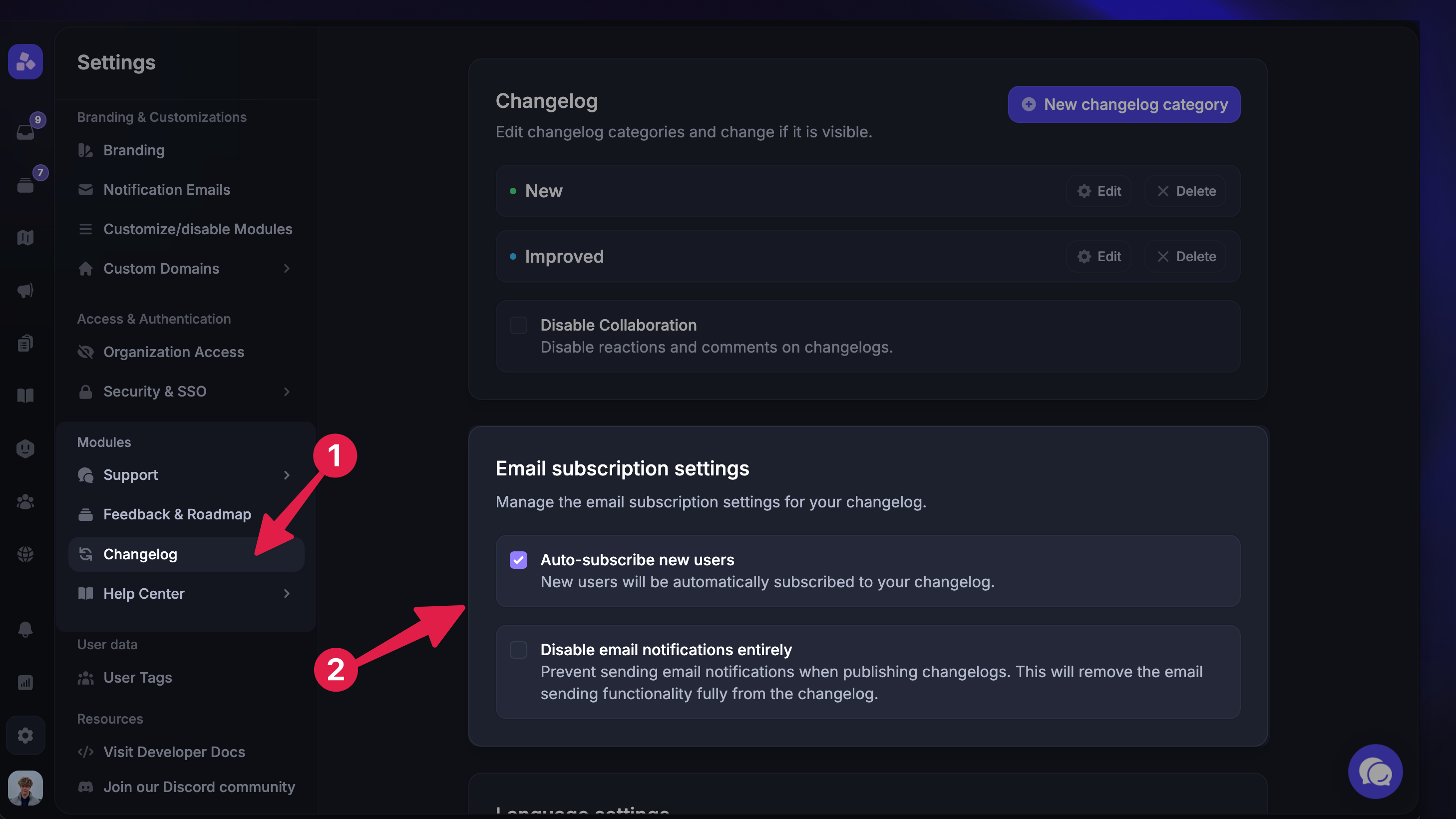
Task: Delete the New changelog category
Action: (x=1185, y=191)
